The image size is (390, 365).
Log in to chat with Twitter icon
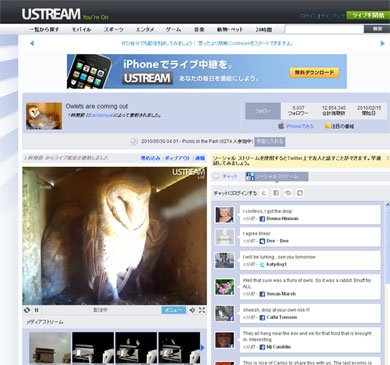click(265, 193)
